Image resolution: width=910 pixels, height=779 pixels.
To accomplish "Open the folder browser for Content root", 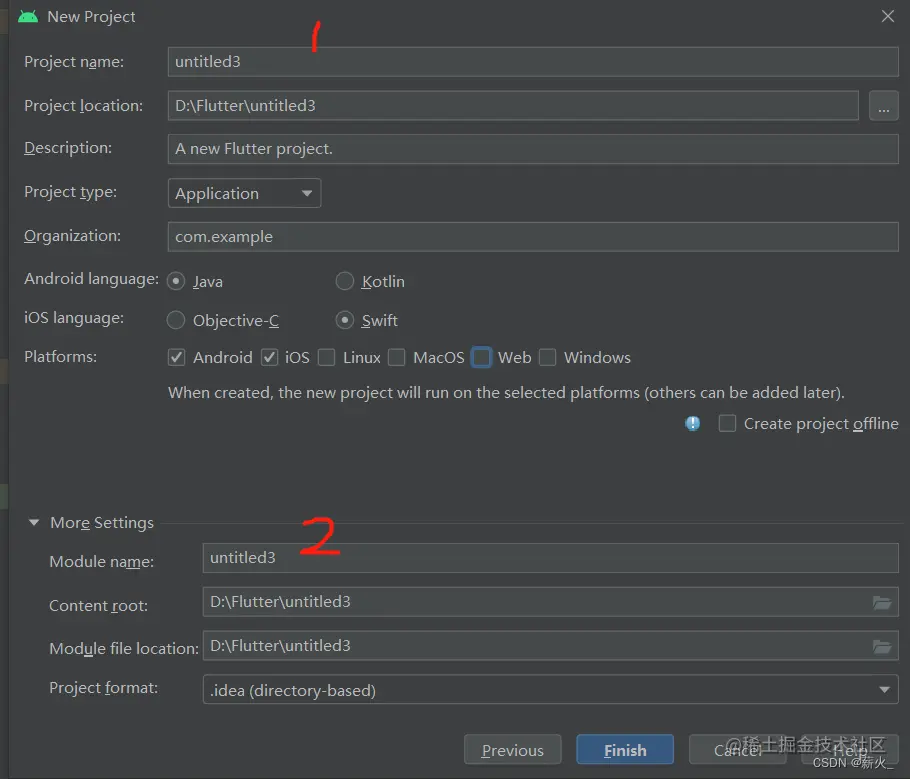I will tap(882, 603).
